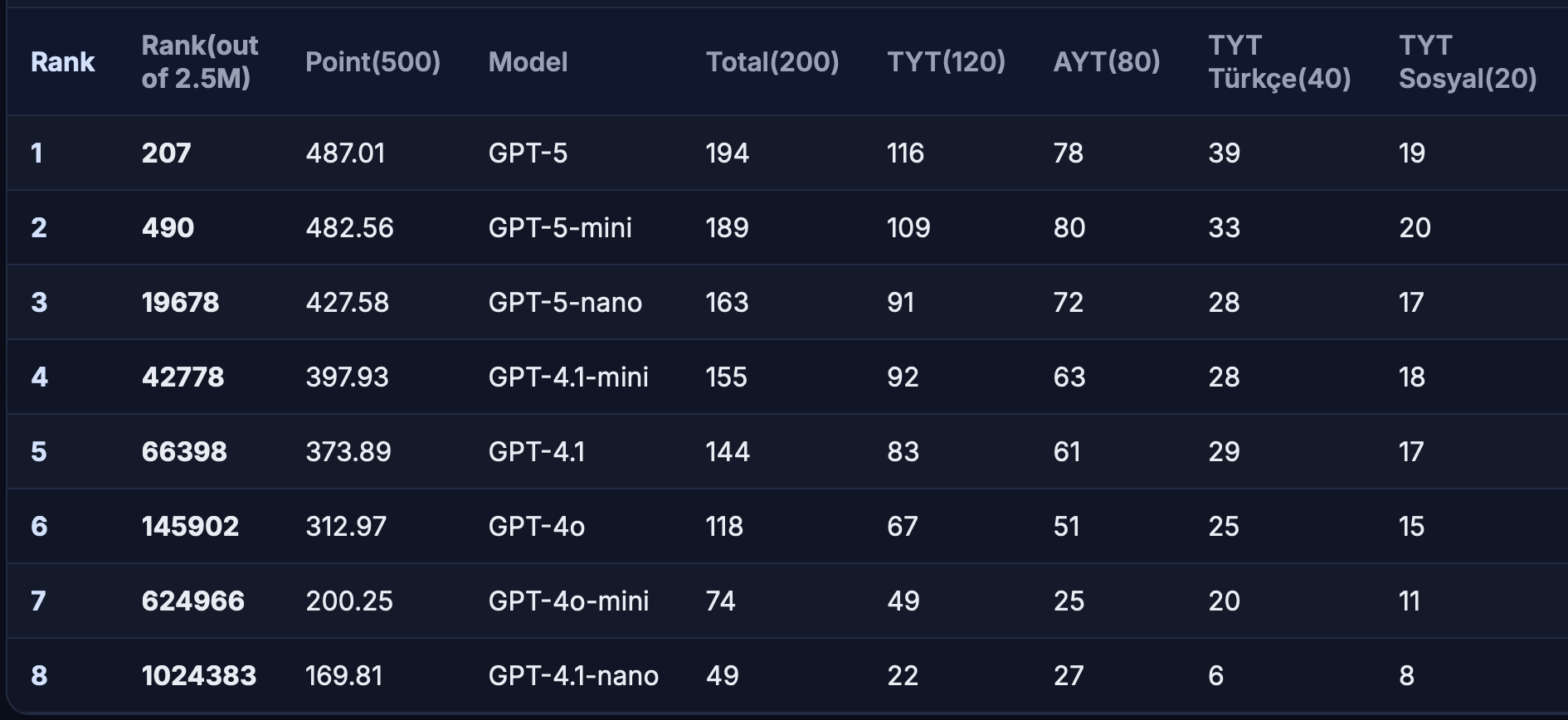The image size is (1568, 720).
Task: Click the Rank column header
Action: 63,62
